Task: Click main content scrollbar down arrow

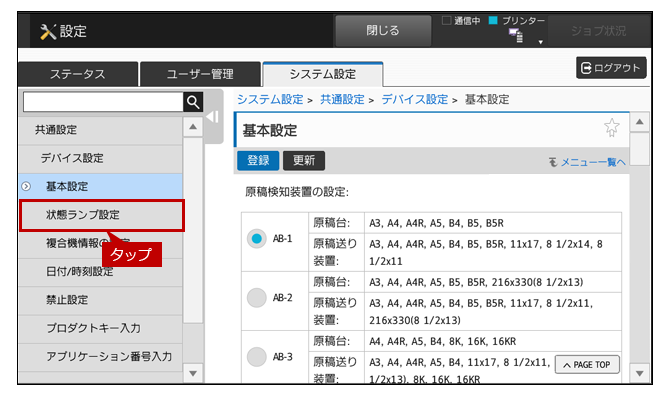Action: (640, 374)
